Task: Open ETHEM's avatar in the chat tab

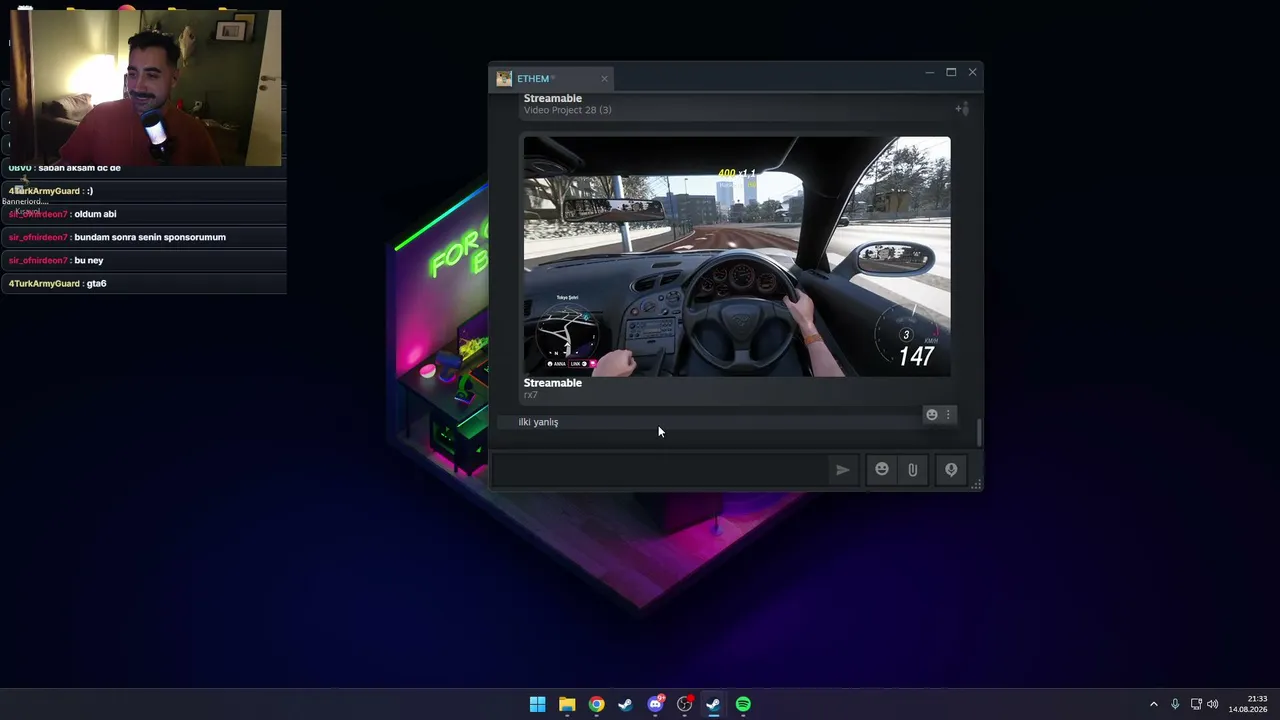Action: 504,79
